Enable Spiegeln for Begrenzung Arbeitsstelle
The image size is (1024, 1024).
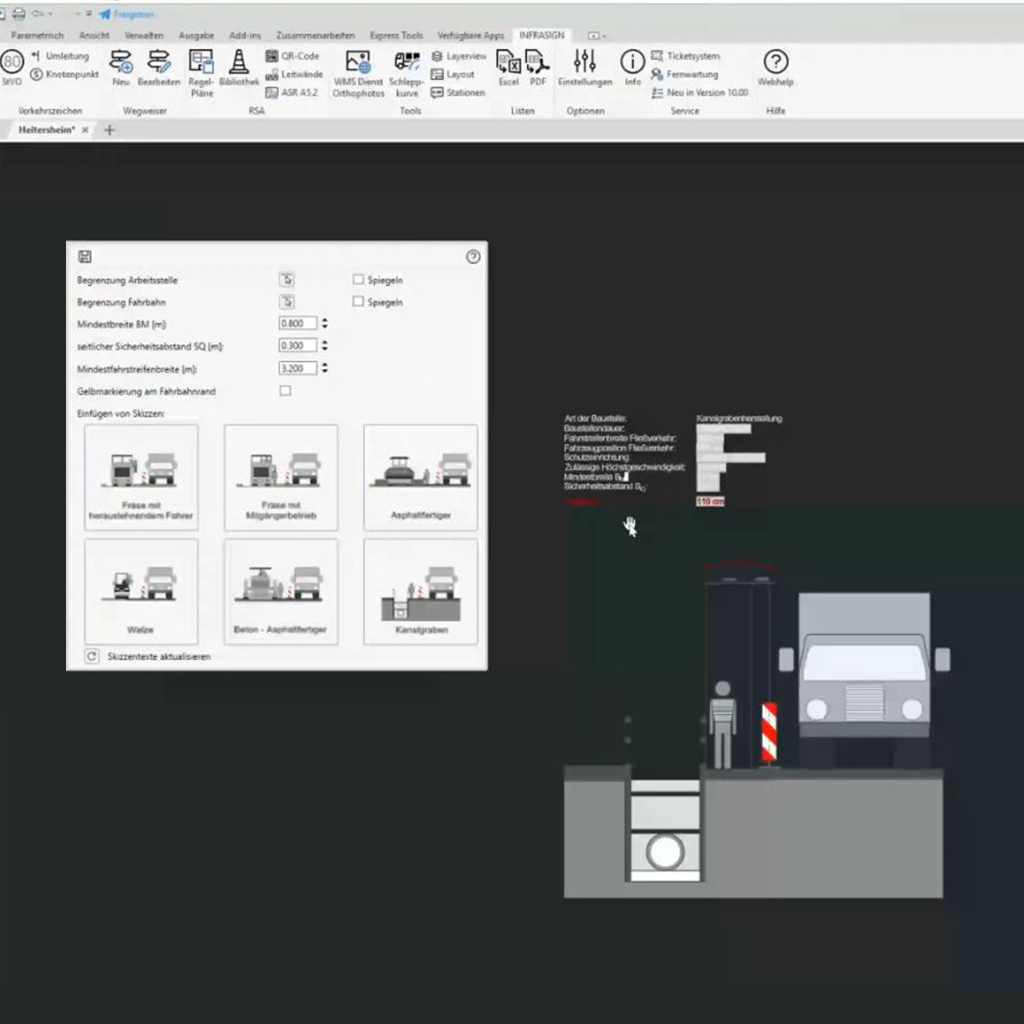[x=358, y=280]
